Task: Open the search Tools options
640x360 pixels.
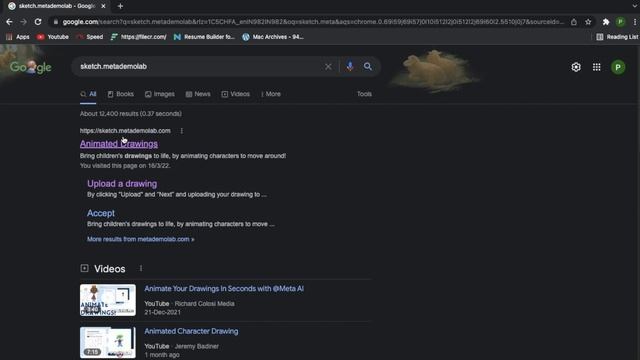Action: tap(364, 94)
